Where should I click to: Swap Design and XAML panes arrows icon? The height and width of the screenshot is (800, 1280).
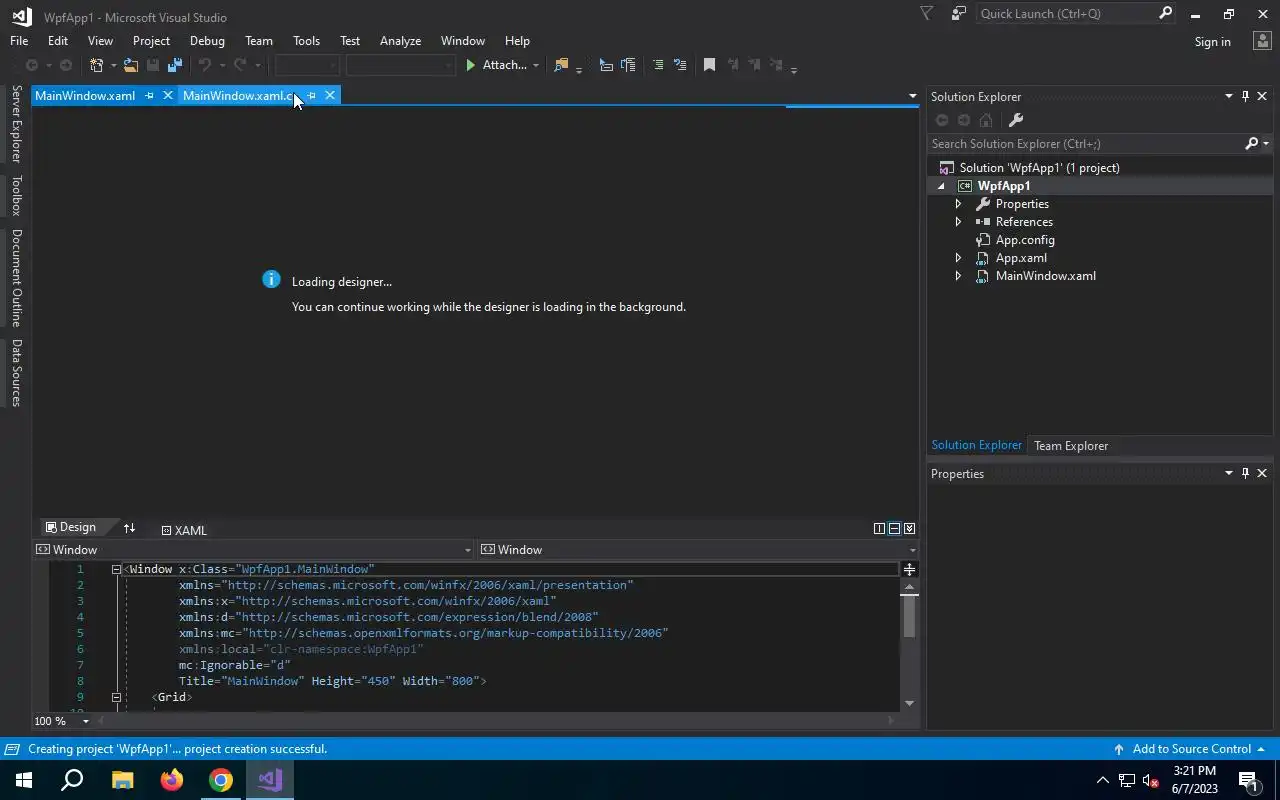pos(129,528)
